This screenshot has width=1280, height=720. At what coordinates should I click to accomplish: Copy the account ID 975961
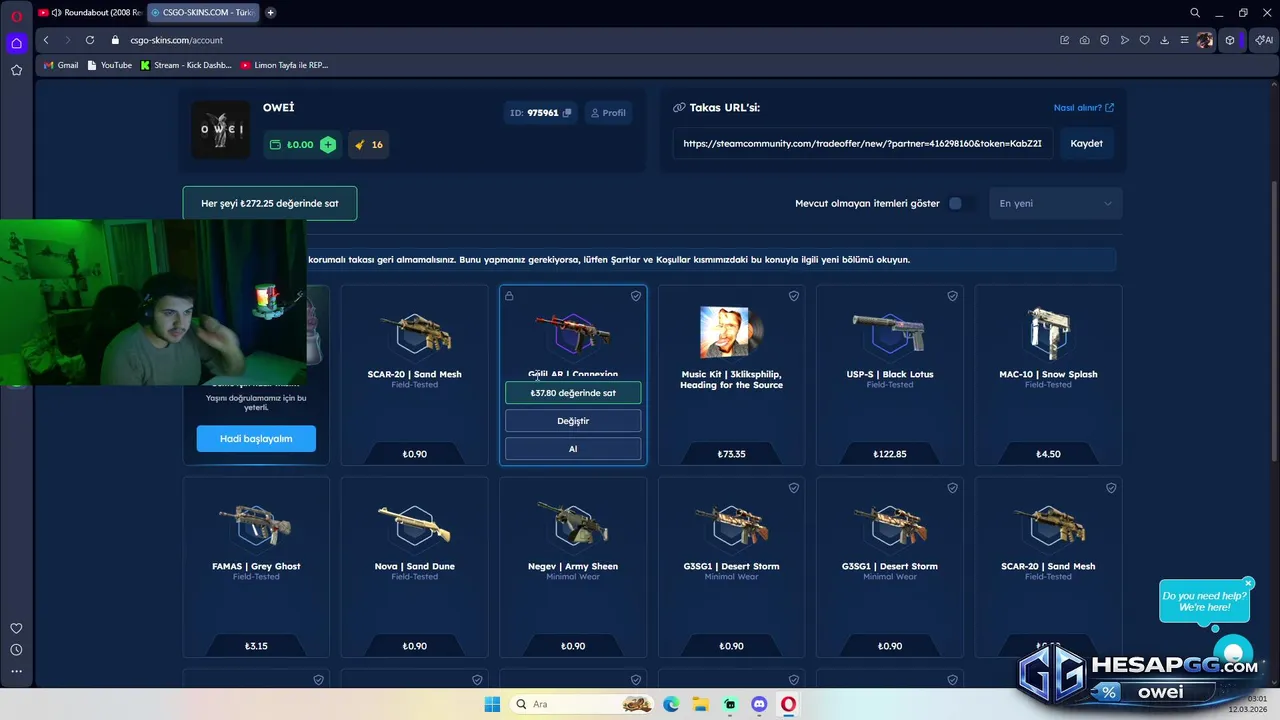[567, 113]
